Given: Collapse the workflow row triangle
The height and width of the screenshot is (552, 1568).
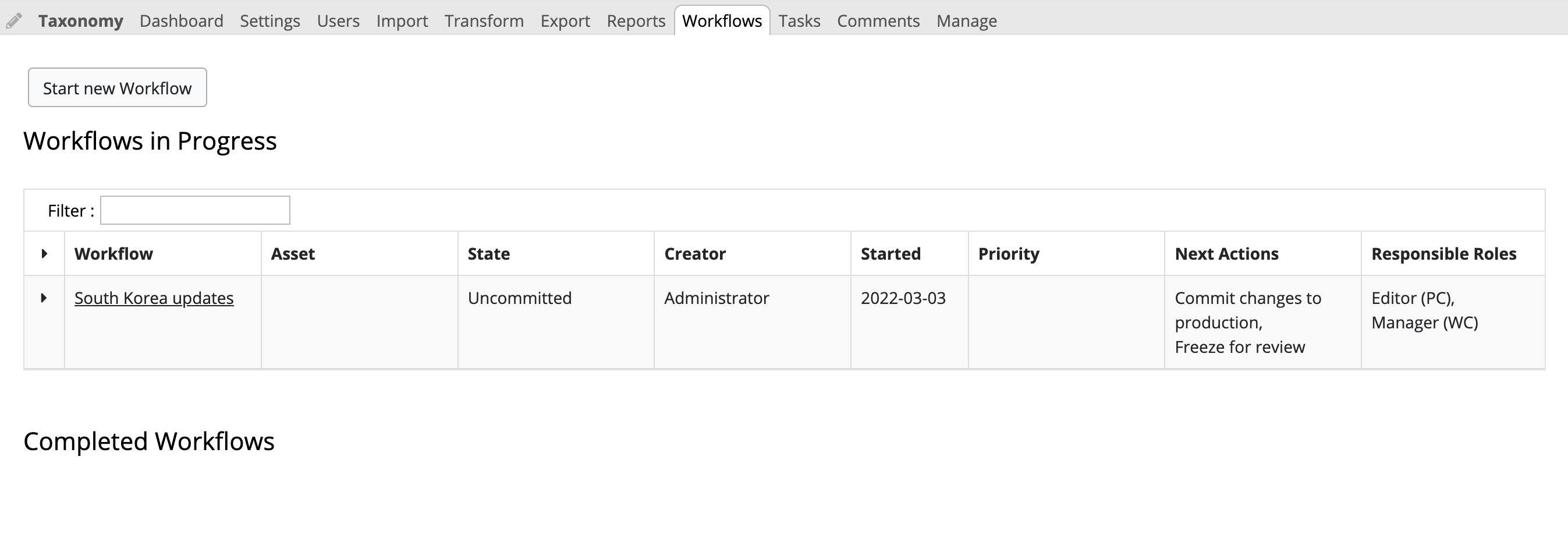Looking at the screenshot, I should tap(44, 298).
